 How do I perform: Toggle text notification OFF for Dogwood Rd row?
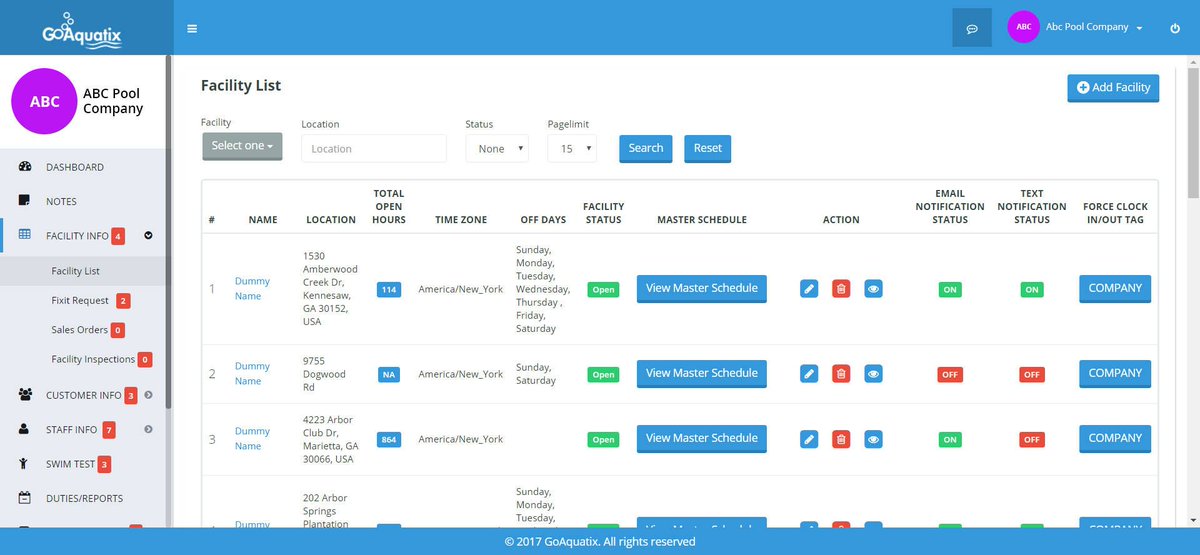point(1032,374)
